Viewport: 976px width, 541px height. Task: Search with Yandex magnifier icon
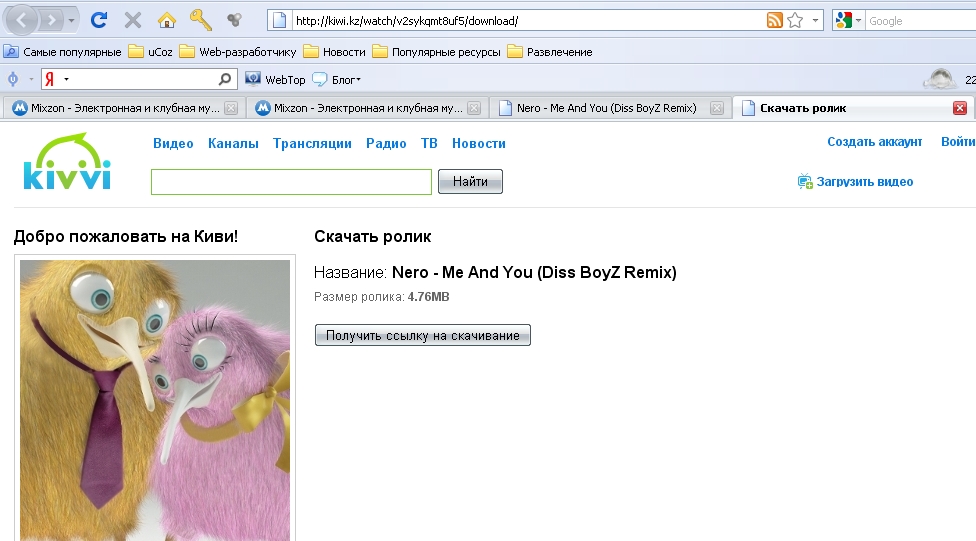click(x=225, y=79)
